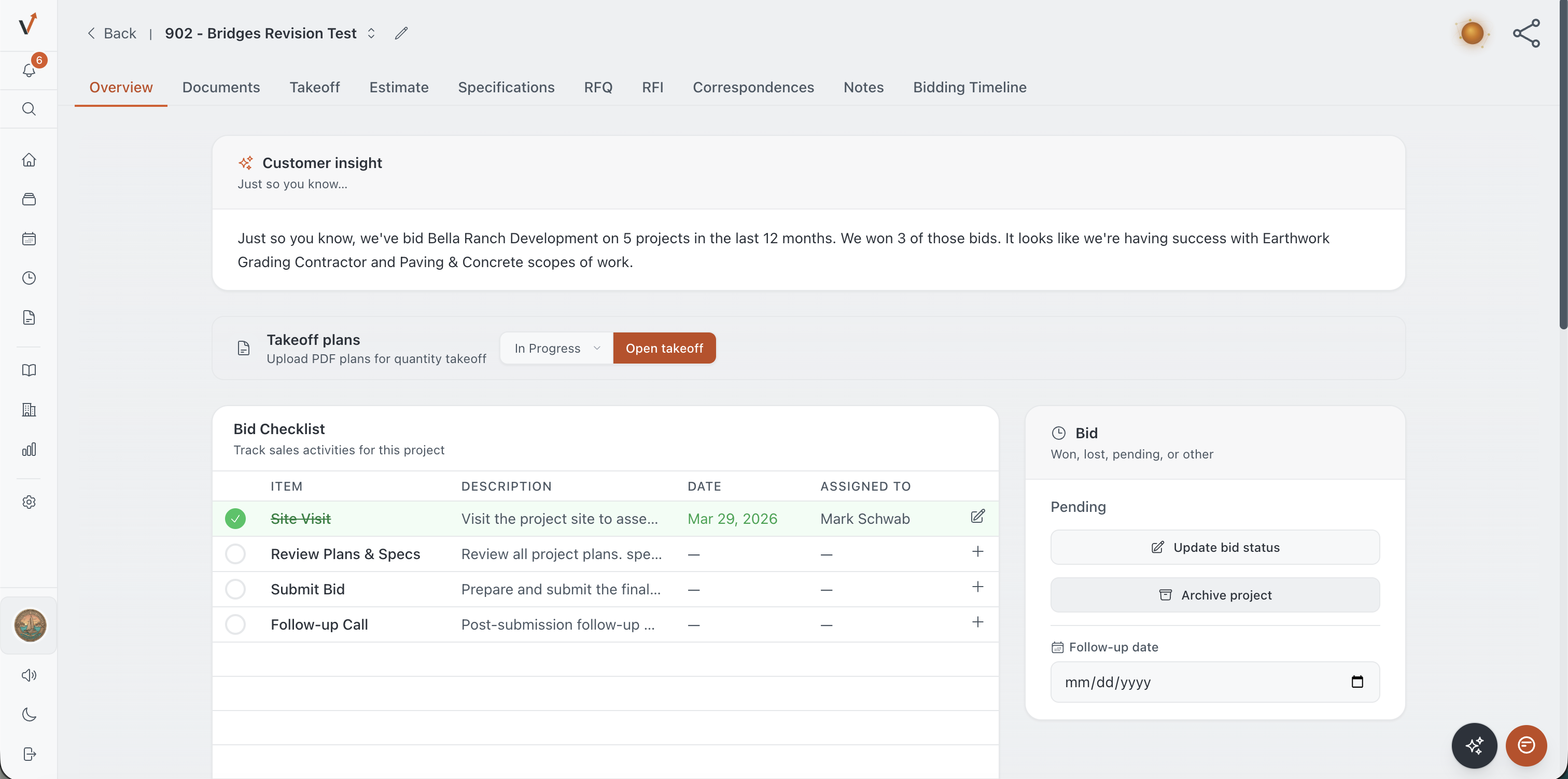The width and height of the screenshot is (1568, 779).
Task: Mark Submit Bid as complete
Action: (235, 589)
